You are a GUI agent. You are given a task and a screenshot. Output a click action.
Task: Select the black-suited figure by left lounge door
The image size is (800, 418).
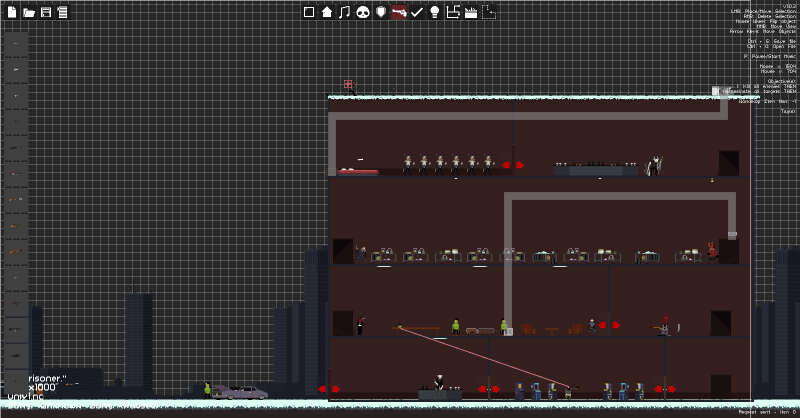click(360, 324)
